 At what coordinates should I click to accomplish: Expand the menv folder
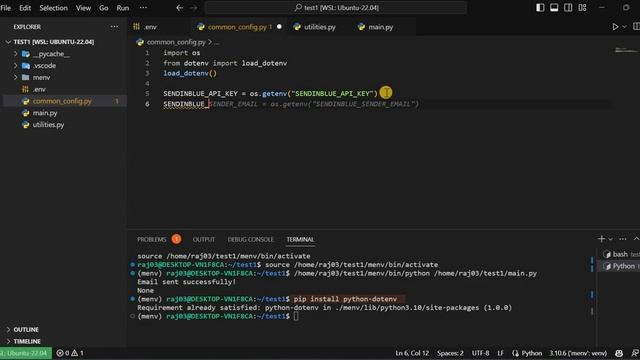[x=16, y=78]
